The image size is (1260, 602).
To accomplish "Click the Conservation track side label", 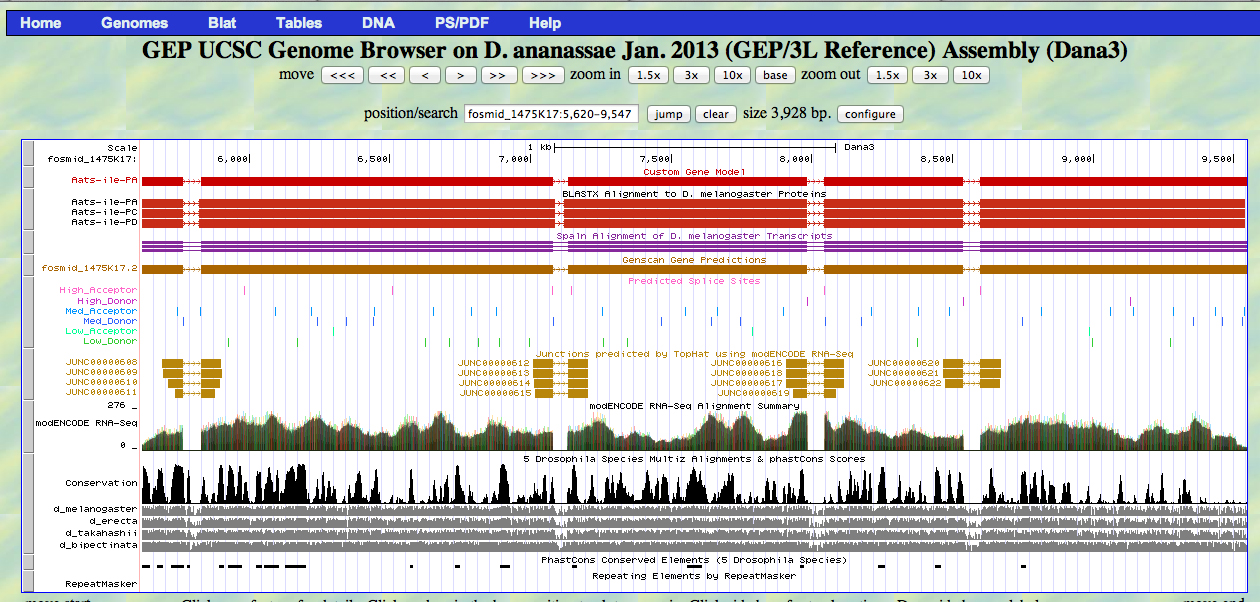I will [x=102, y=483].
